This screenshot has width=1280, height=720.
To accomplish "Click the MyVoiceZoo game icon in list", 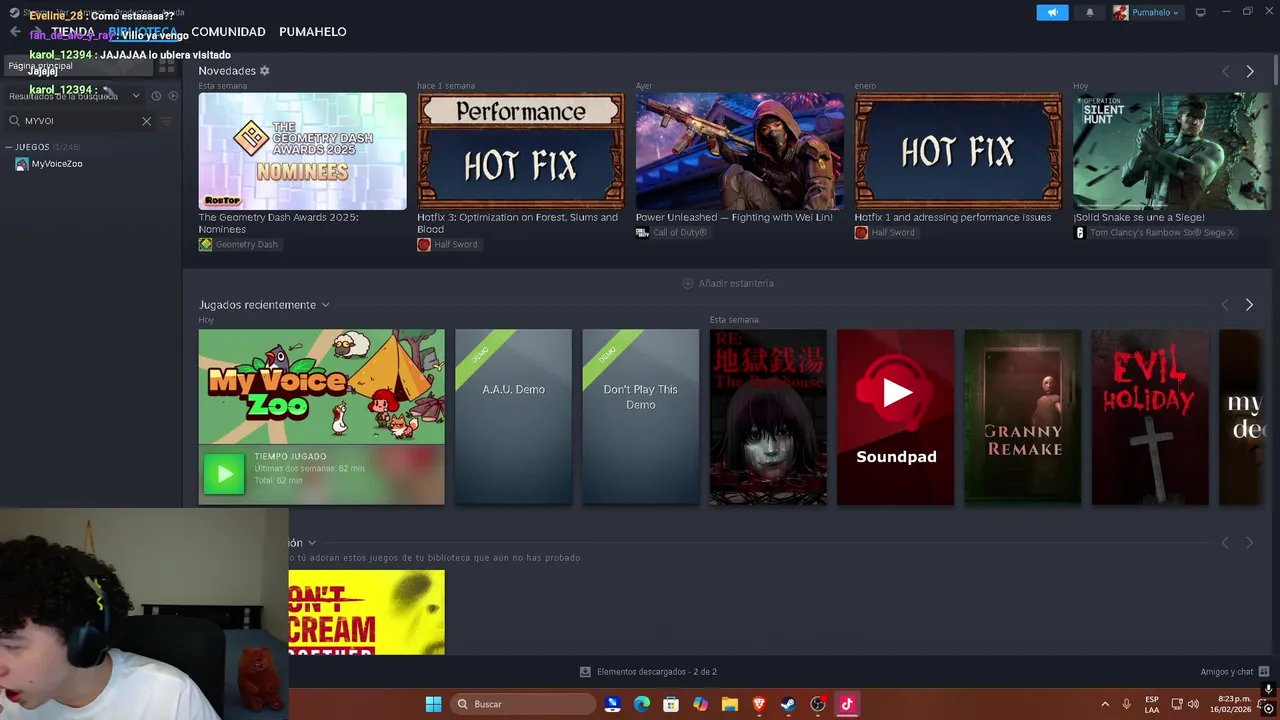I will click(22, 164).
